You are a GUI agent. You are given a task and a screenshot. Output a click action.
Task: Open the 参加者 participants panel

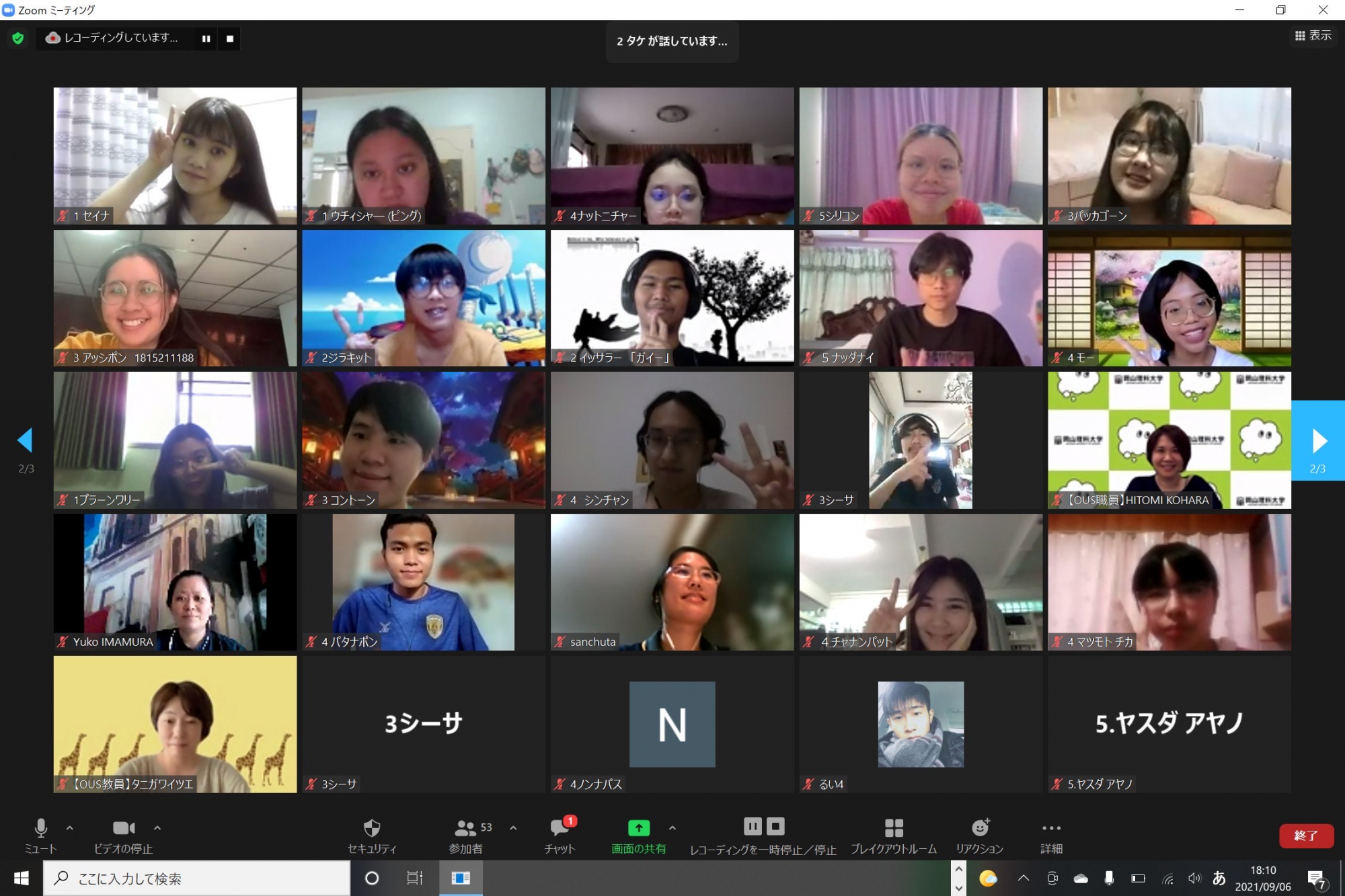[x=467, y=836]
